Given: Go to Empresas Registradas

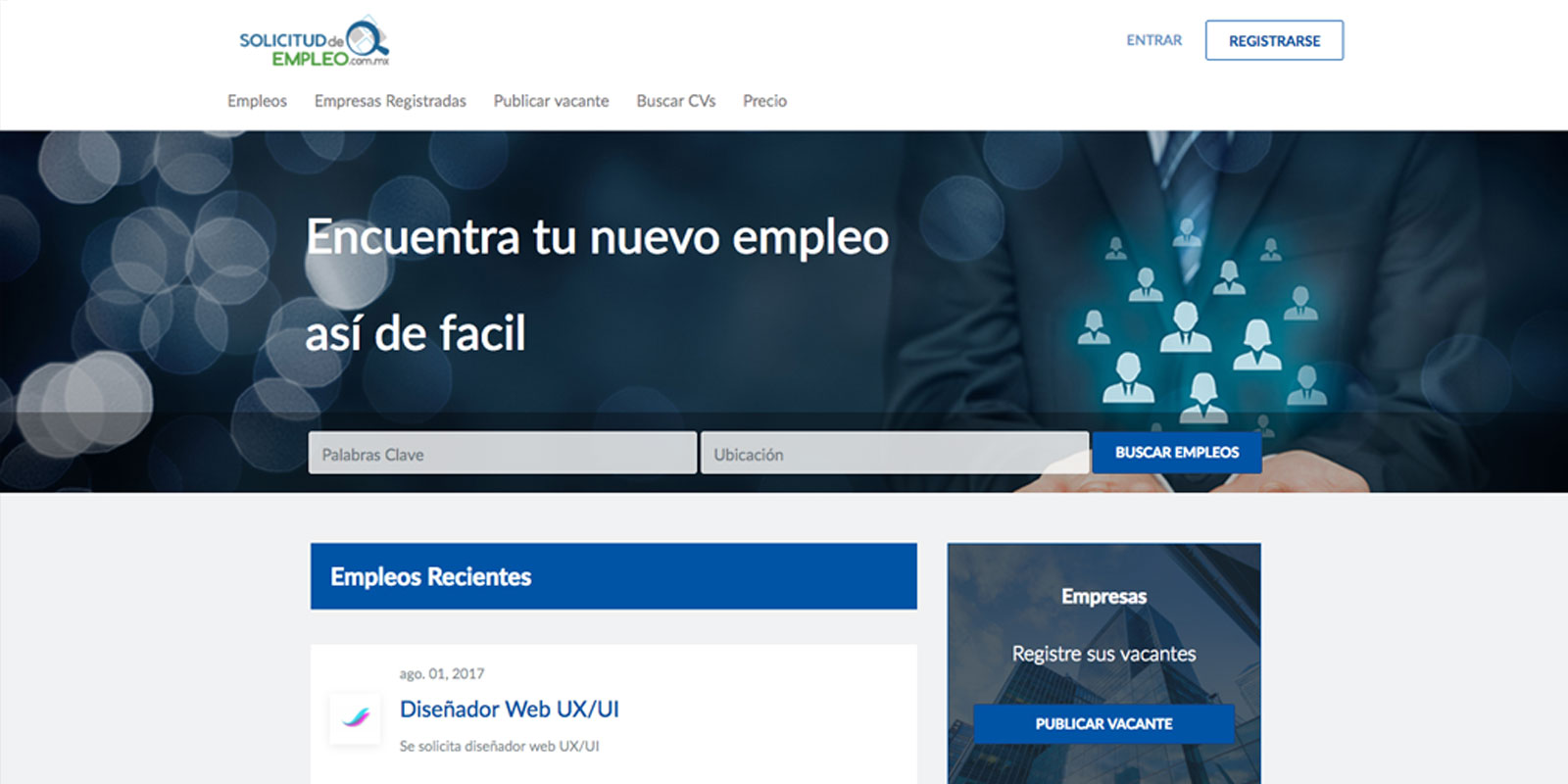Looking at the screenshot, I should 390,101.
